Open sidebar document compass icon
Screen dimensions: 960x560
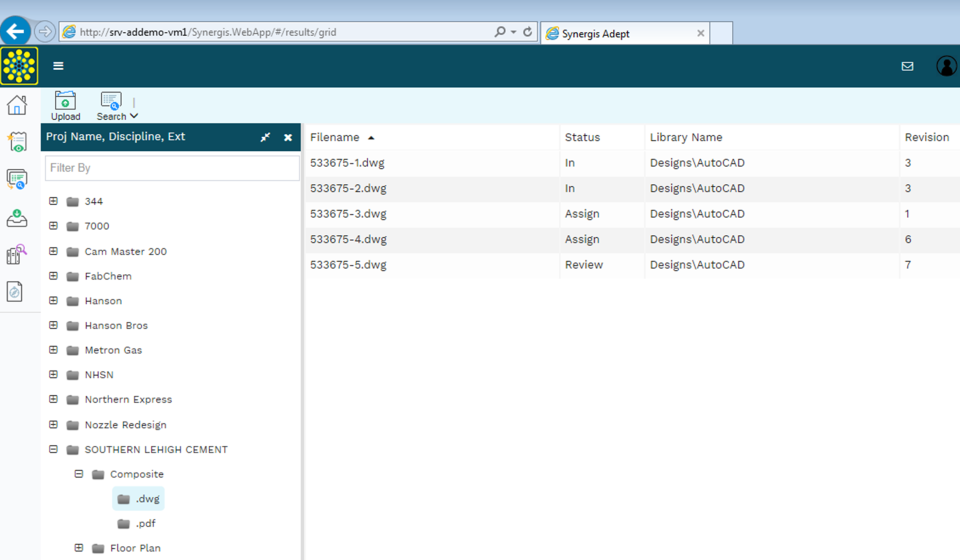point(15,291)
